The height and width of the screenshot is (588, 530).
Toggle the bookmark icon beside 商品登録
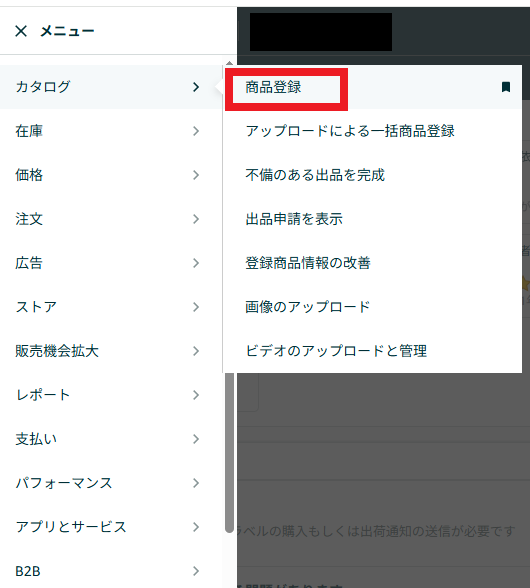(x=506, y=87)
